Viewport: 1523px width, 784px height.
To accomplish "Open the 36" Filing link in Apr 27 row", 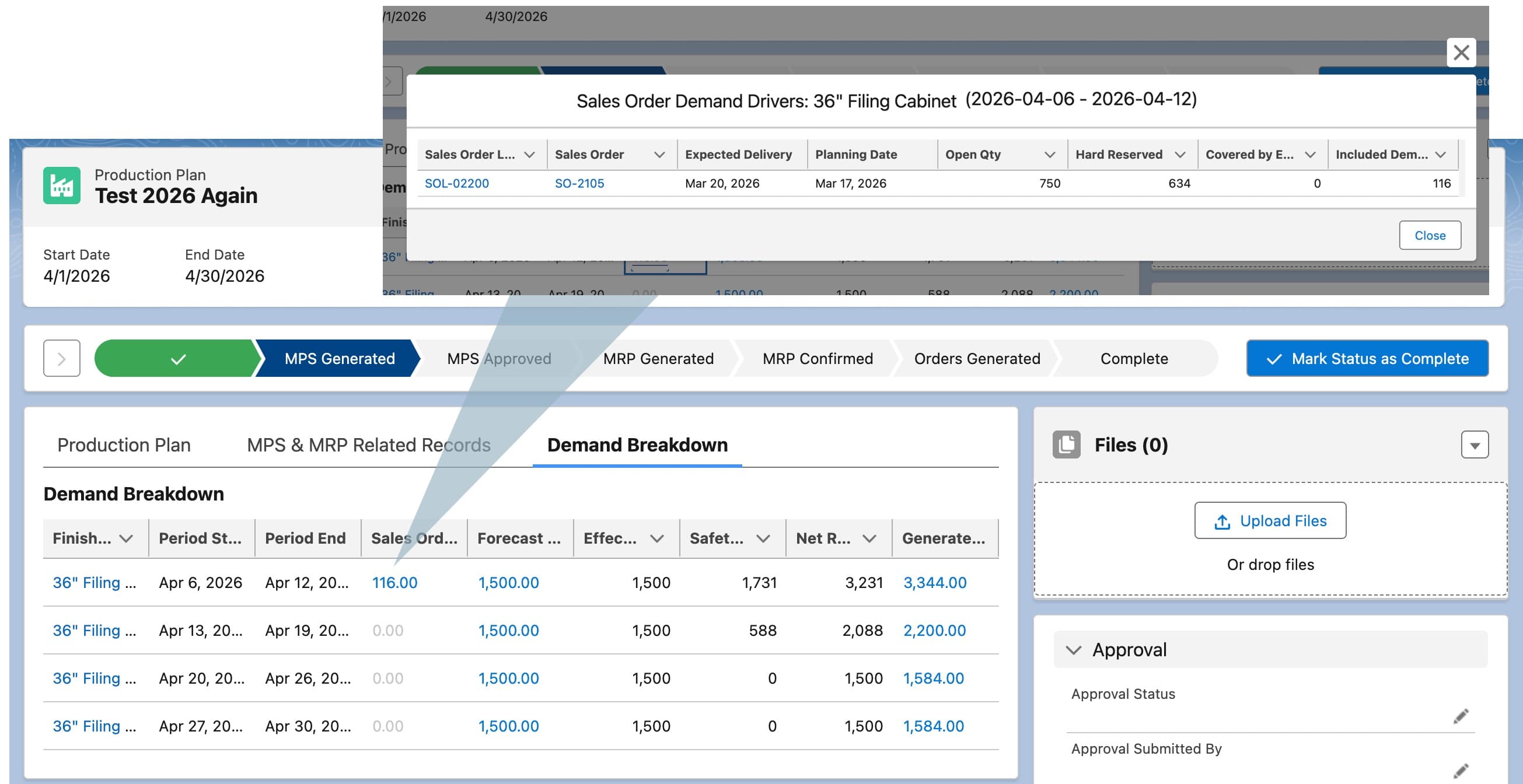I will coord(94,726).
